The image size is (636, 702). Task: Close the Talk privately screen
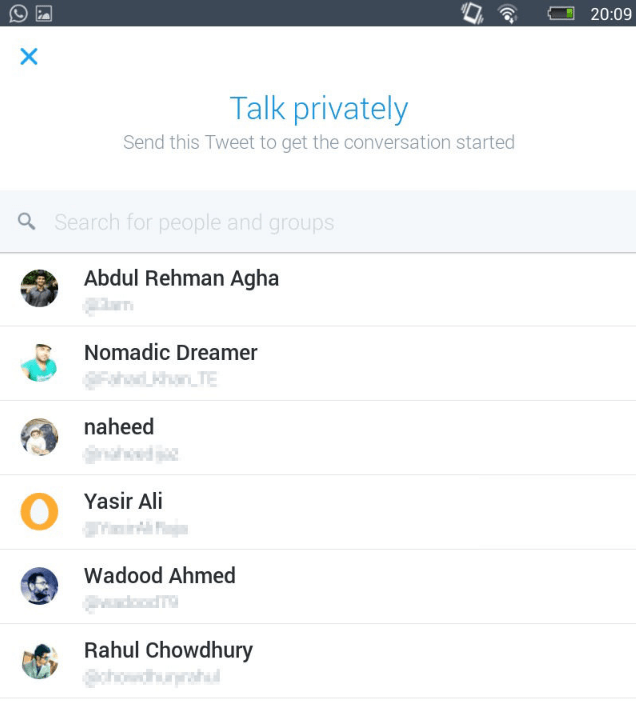click(29, 56)
